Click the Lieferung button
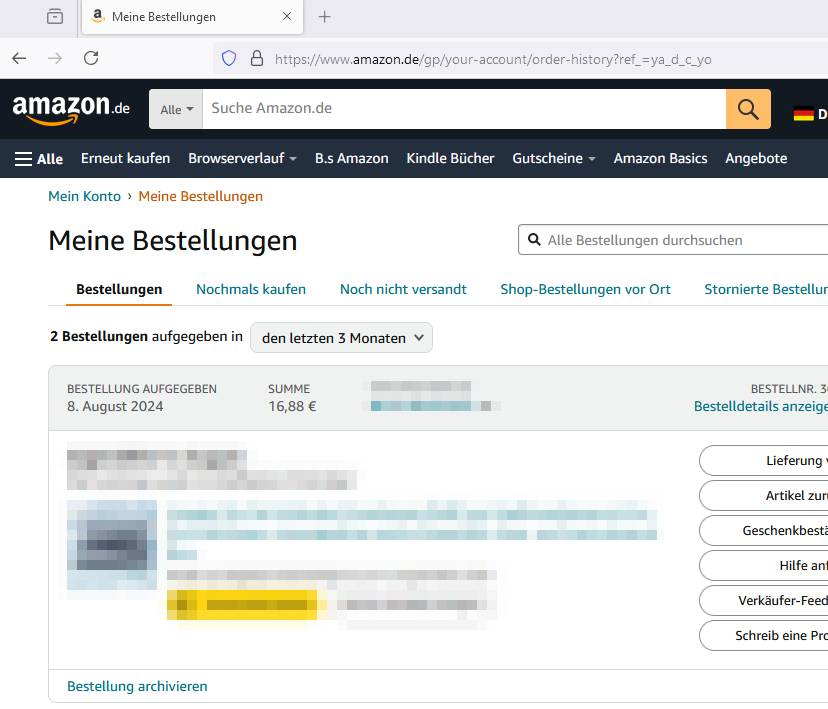This screenshot has height=709, width=828. [x=764, y=460]
